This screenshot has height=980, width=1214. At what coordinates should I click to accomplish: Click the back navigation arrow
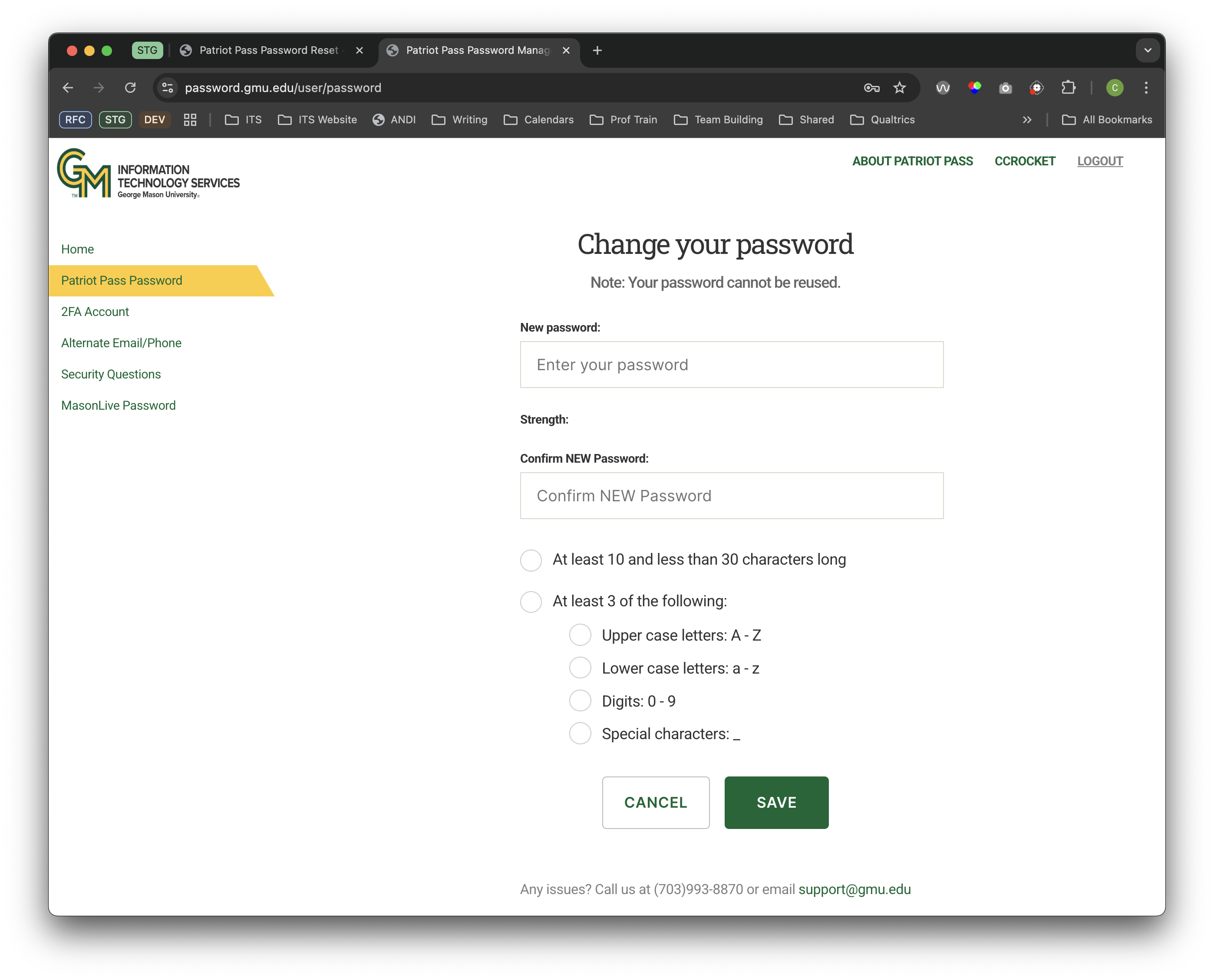click(68, 88)
